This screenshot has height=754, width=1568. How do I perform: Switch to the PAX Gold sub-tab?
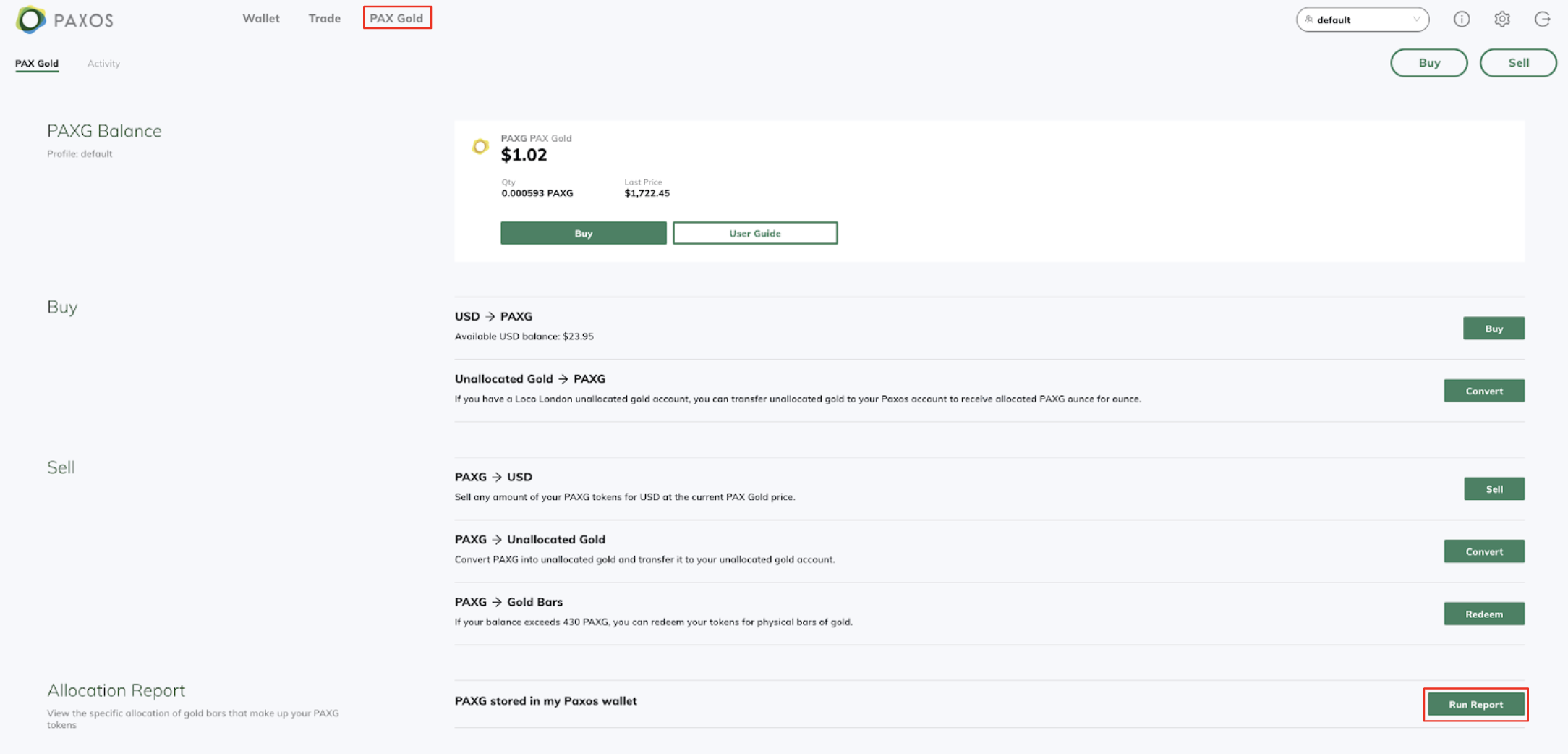pos(37,63)
